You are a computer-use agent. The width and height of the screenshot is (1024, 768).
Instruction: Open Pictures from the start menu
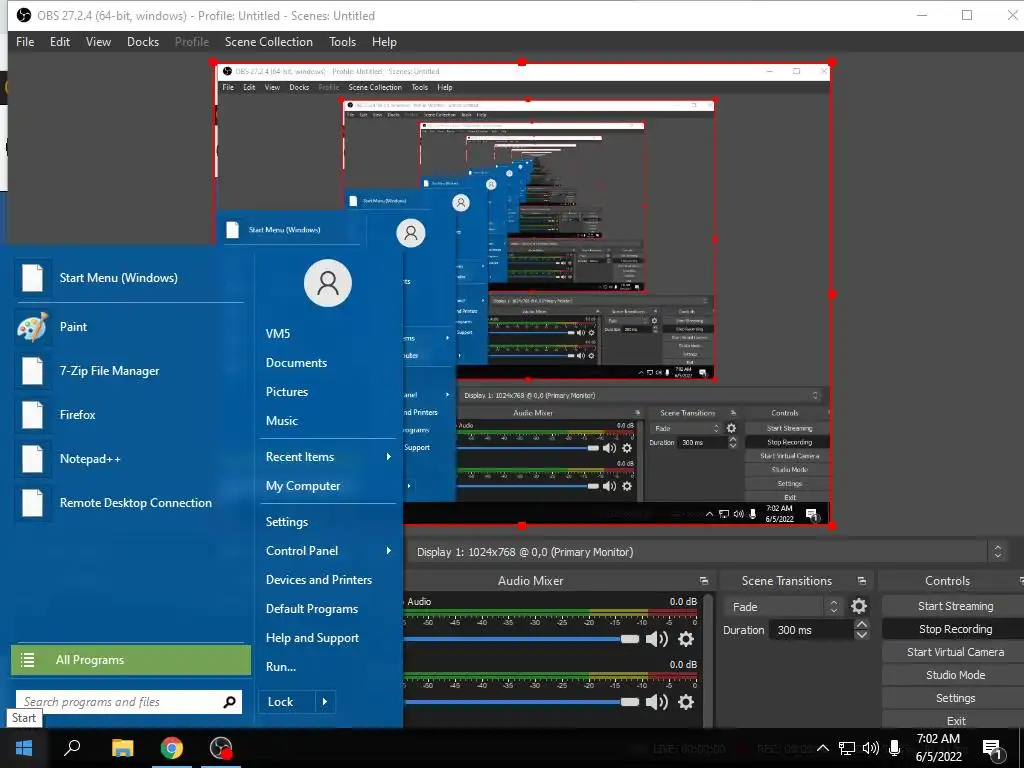287,392
